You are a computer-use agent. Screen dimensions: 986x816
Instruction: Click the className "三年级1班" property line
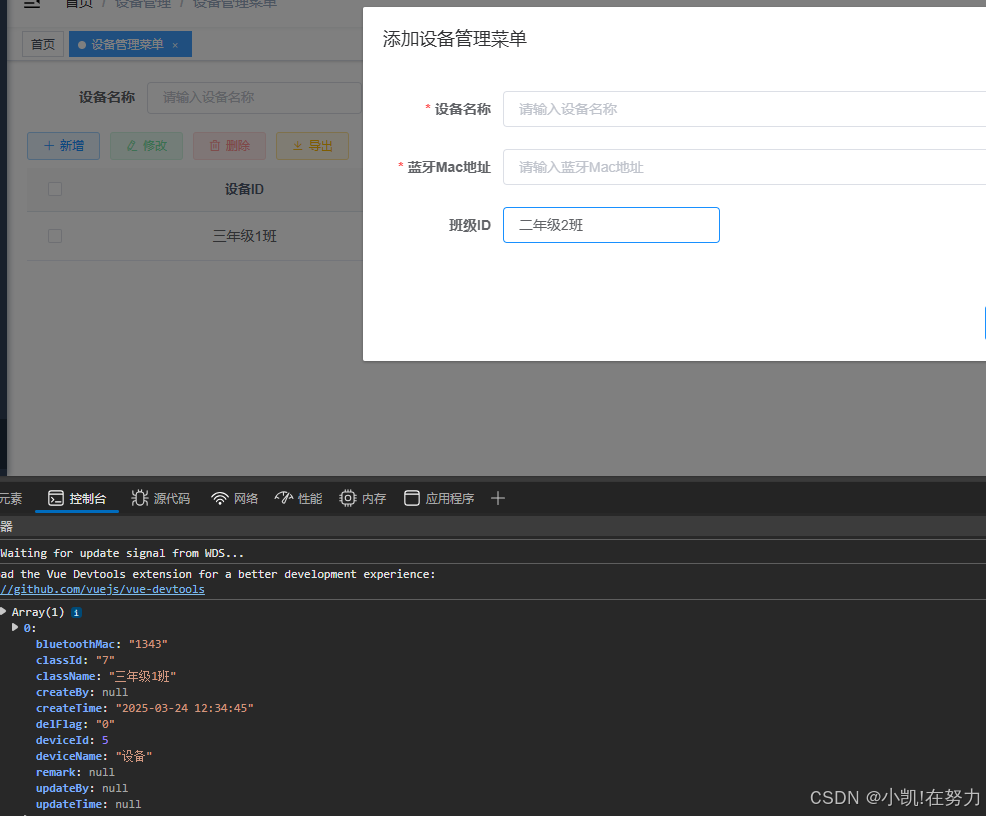106,676
